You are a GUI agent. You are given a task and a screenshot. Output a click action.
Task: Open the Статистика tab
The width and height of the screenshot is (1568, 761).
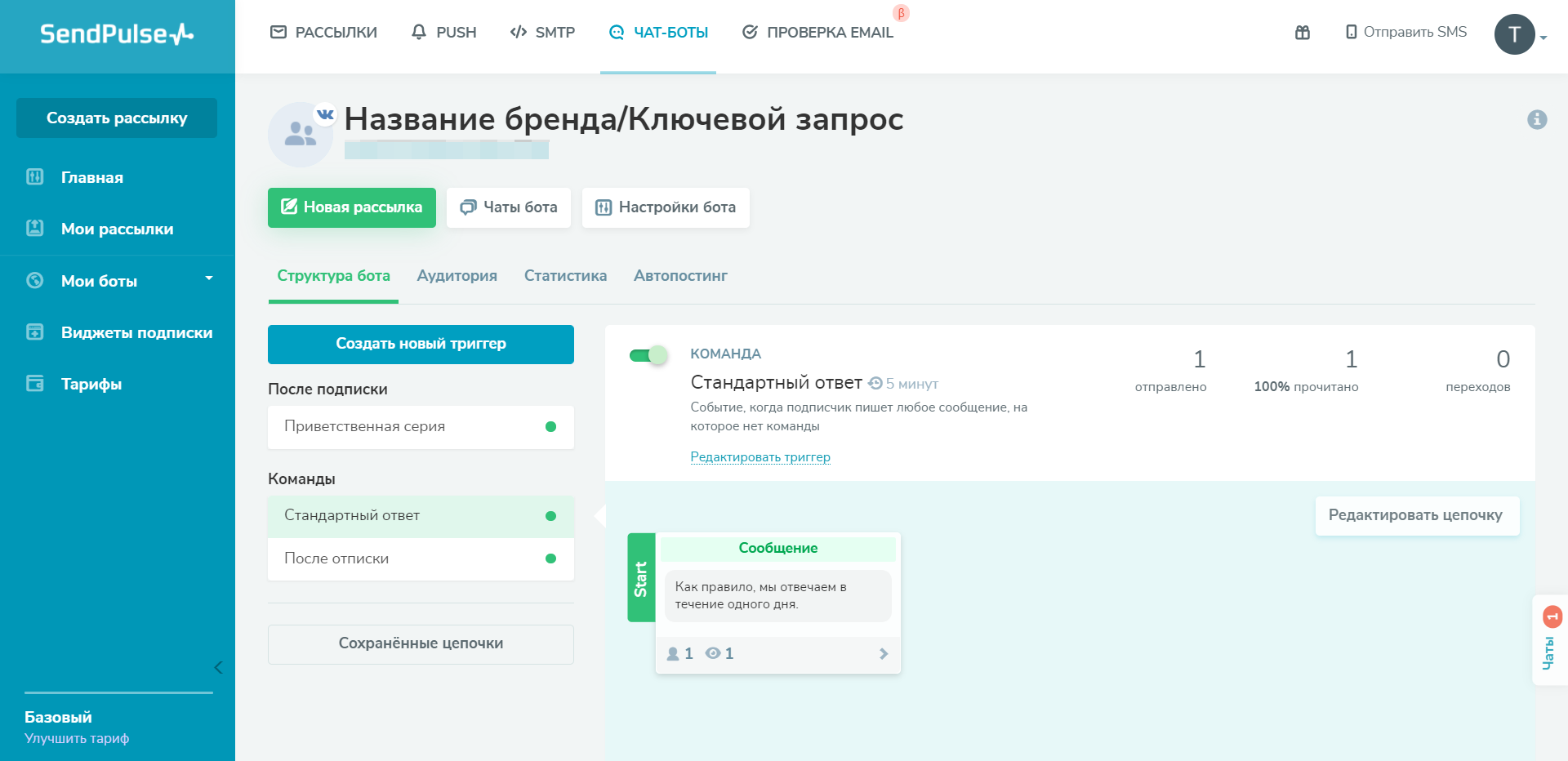pyautogui.click(x=565, y=276)
